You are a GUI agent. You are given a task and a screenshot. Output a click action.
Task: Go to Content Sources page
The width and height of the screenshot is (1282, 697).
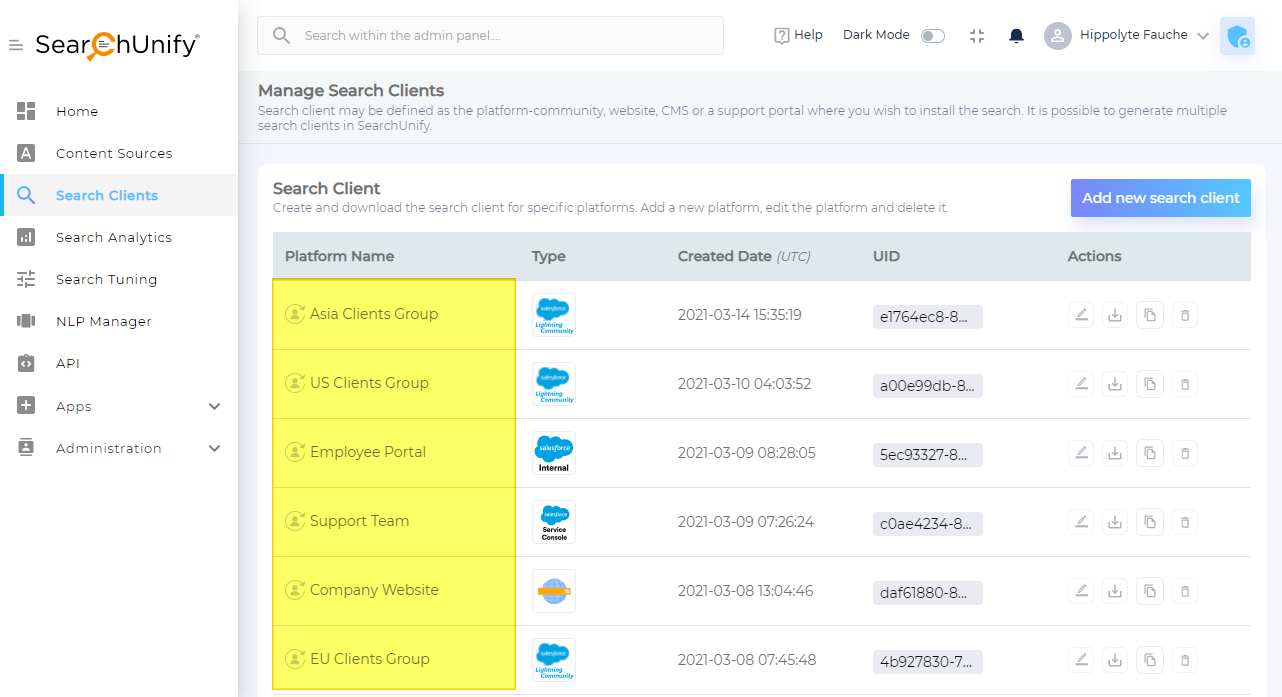coord(113,153)
